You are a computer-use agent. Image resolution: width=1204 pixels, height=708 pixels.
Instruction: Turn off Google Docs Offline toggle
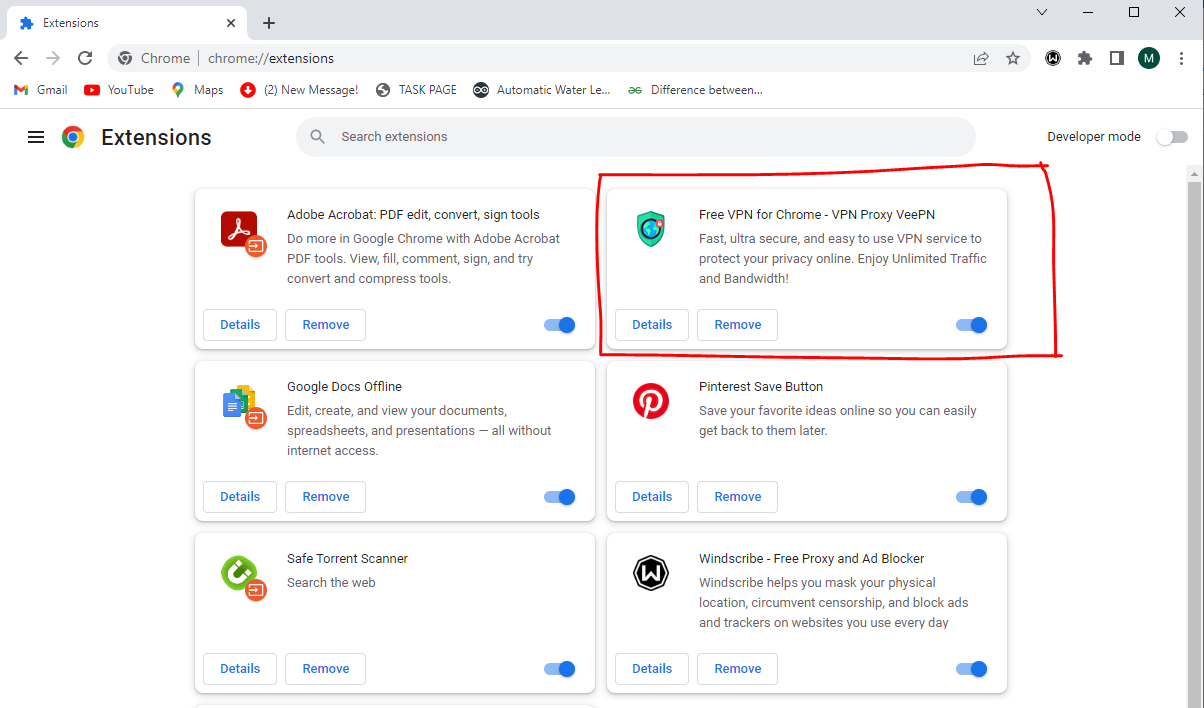[560, 497]
